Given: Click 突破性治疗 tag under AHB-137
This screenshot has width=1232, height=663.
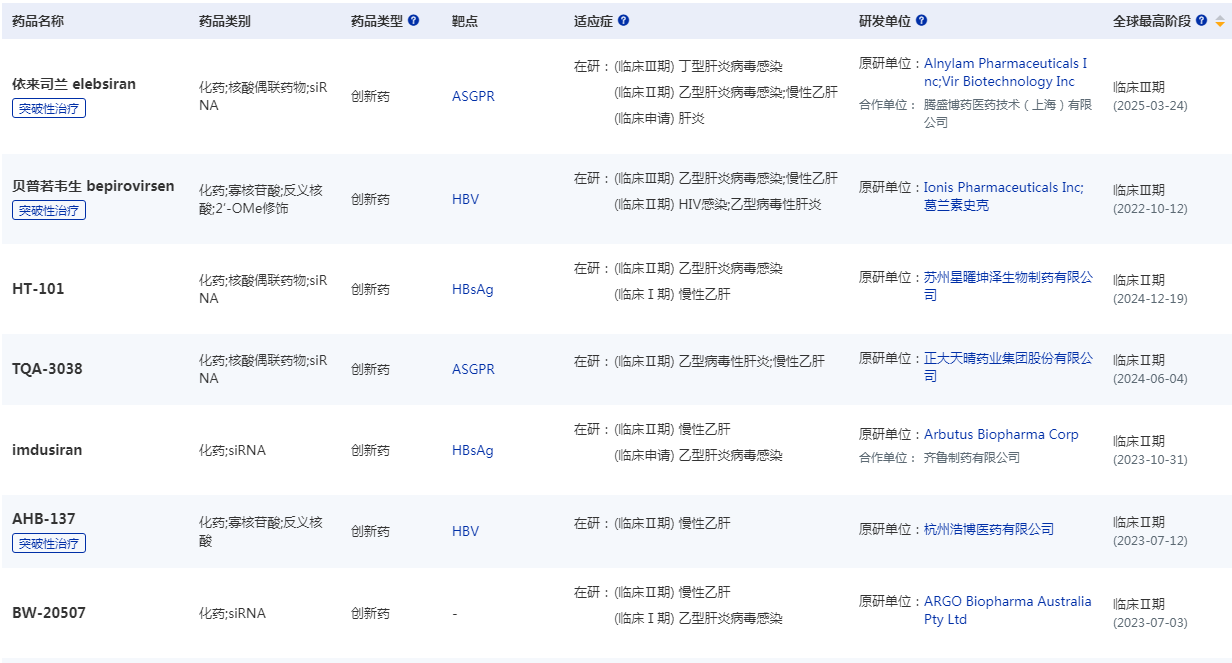Looking at the screenshot, I should click(x=49, y=543).
